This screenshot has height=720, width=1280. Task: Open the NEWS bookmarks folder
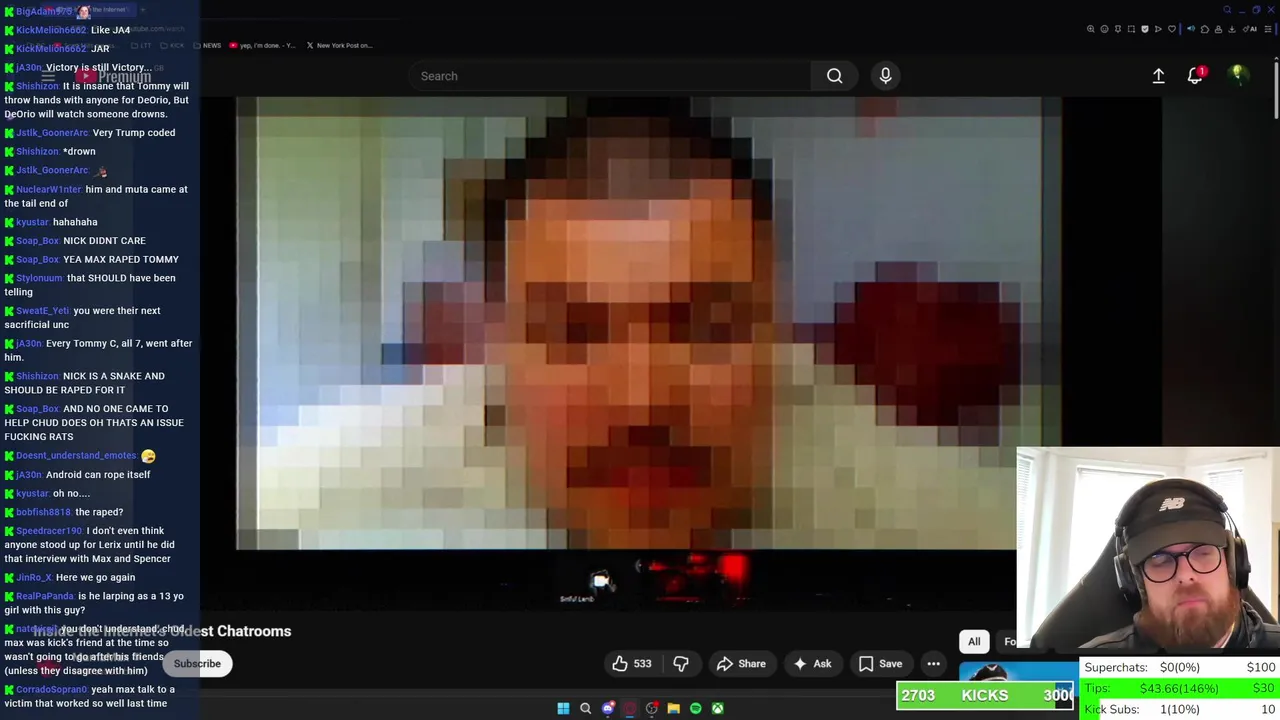click(x=207, y=45)
